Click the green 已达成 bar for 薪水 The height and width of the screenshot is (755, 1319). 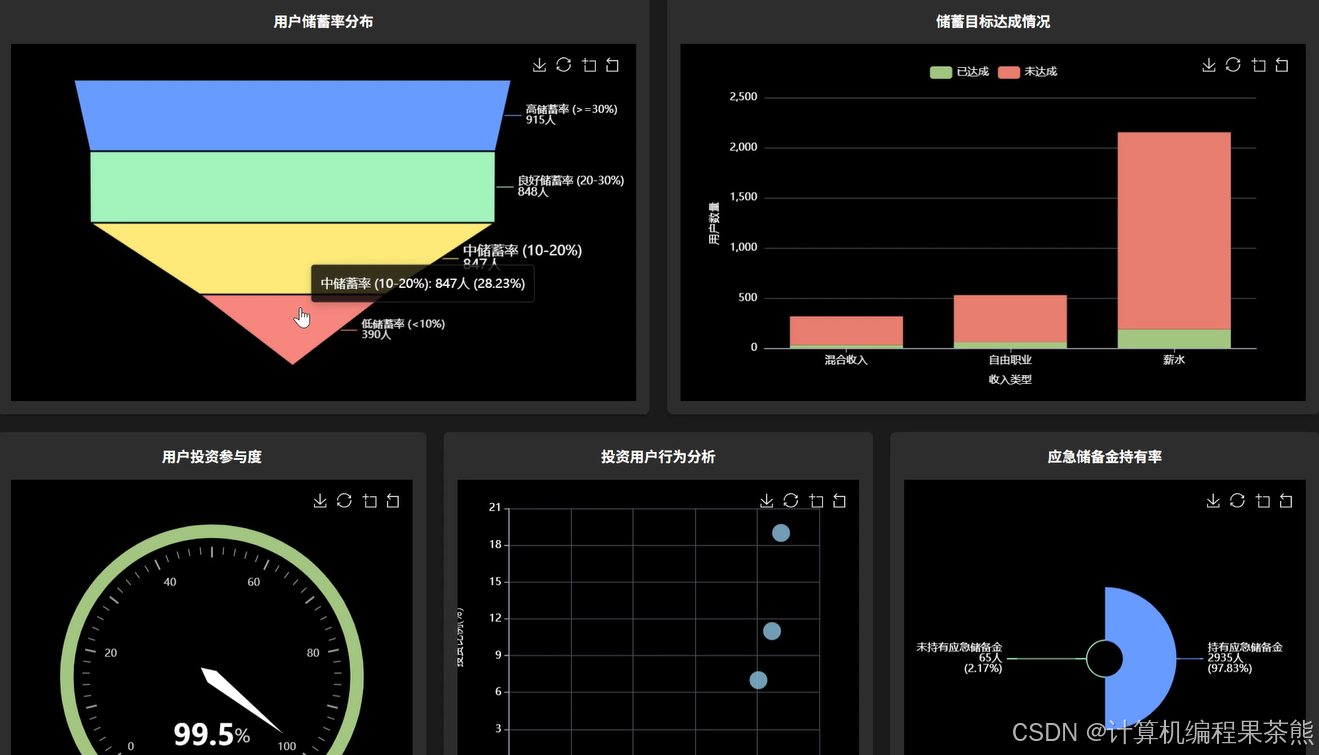(1174, 339)
